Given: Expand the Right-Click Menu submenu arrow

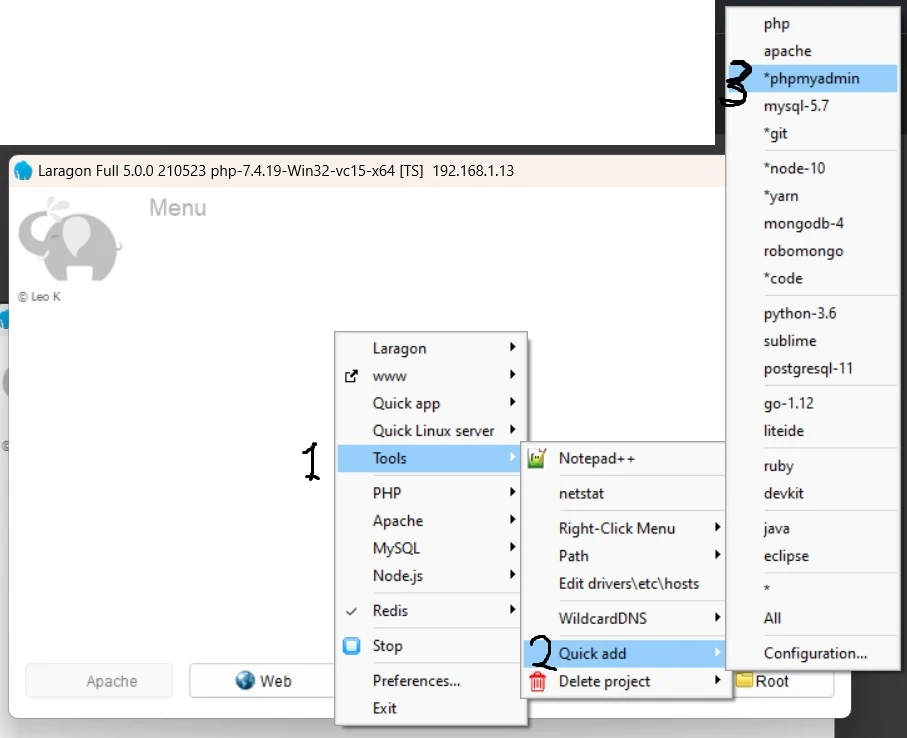Looking at the screenshot, I should [x=717, y=527].
